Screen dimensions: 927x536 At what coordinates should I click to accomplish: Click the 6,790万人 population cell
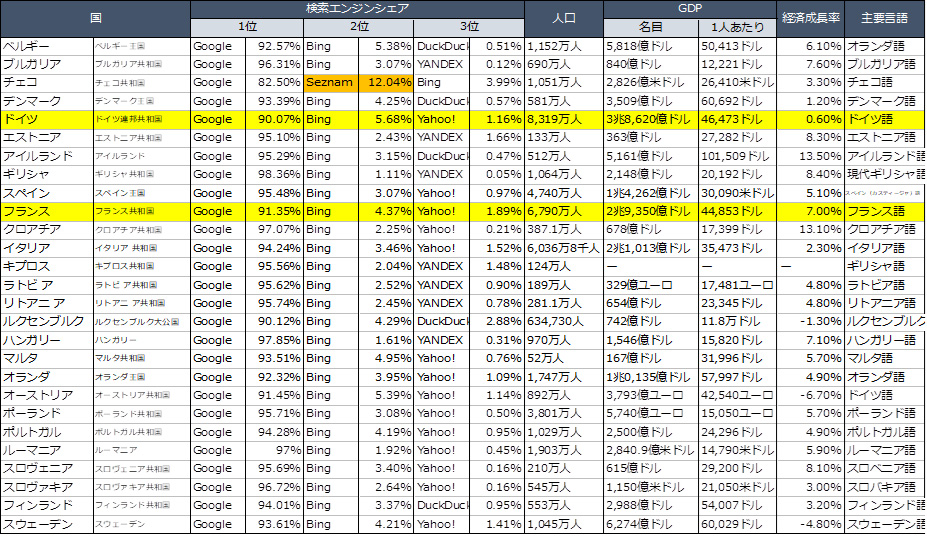[x=564, y=211]
